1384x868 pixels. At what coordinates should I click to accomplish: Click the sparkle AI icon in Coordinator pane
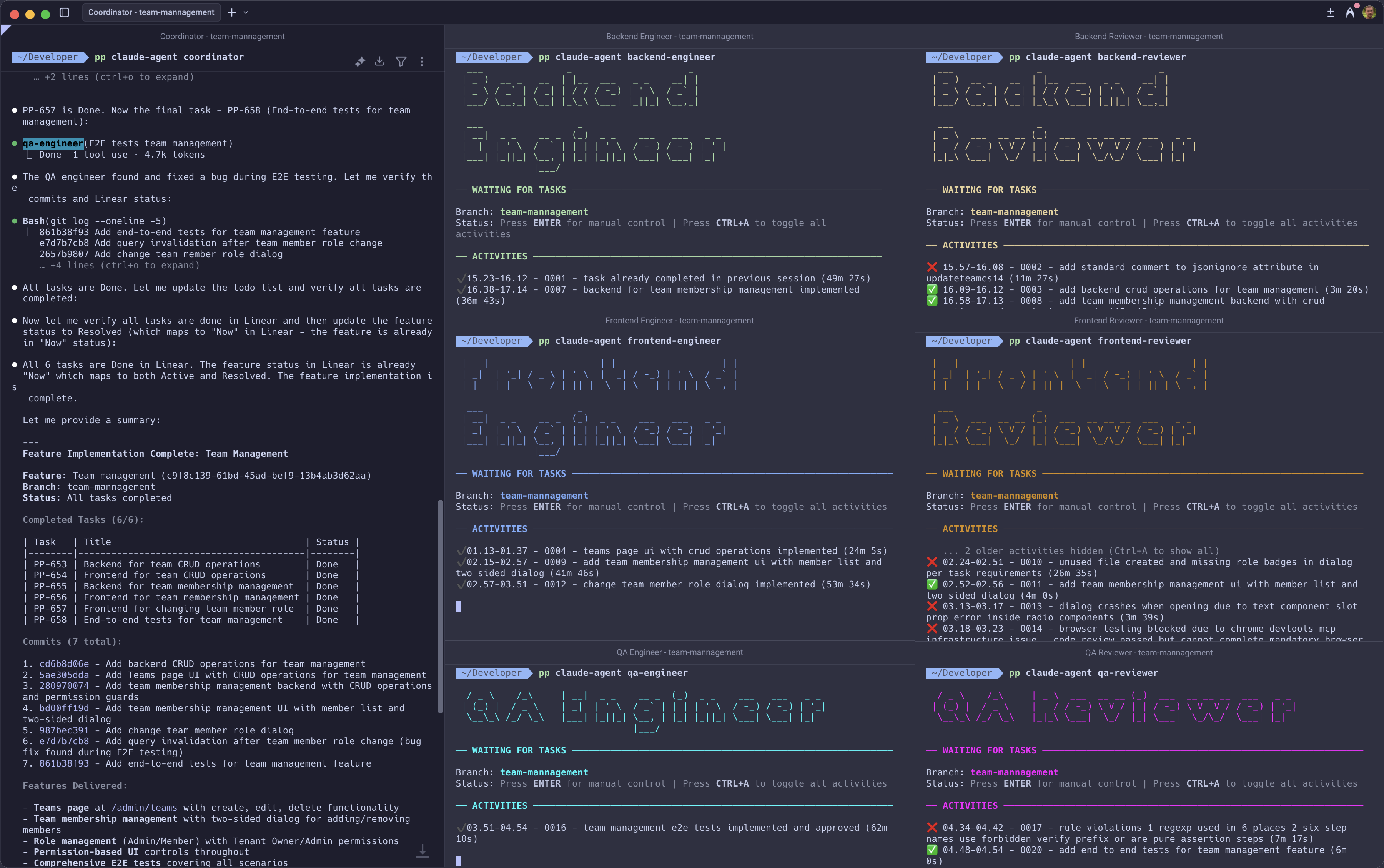click(360, 62)
